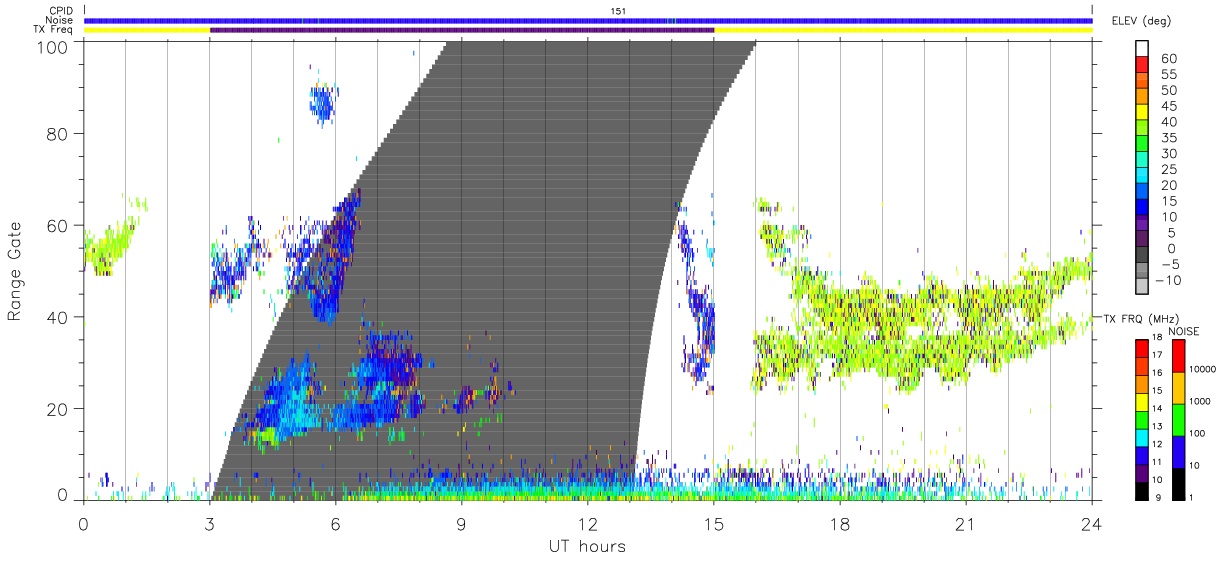The width and height of the screenshot is (1228, 567).
Task: Click the isolated blue echo patch near range gate 85
Action: [x=323, y=102]
